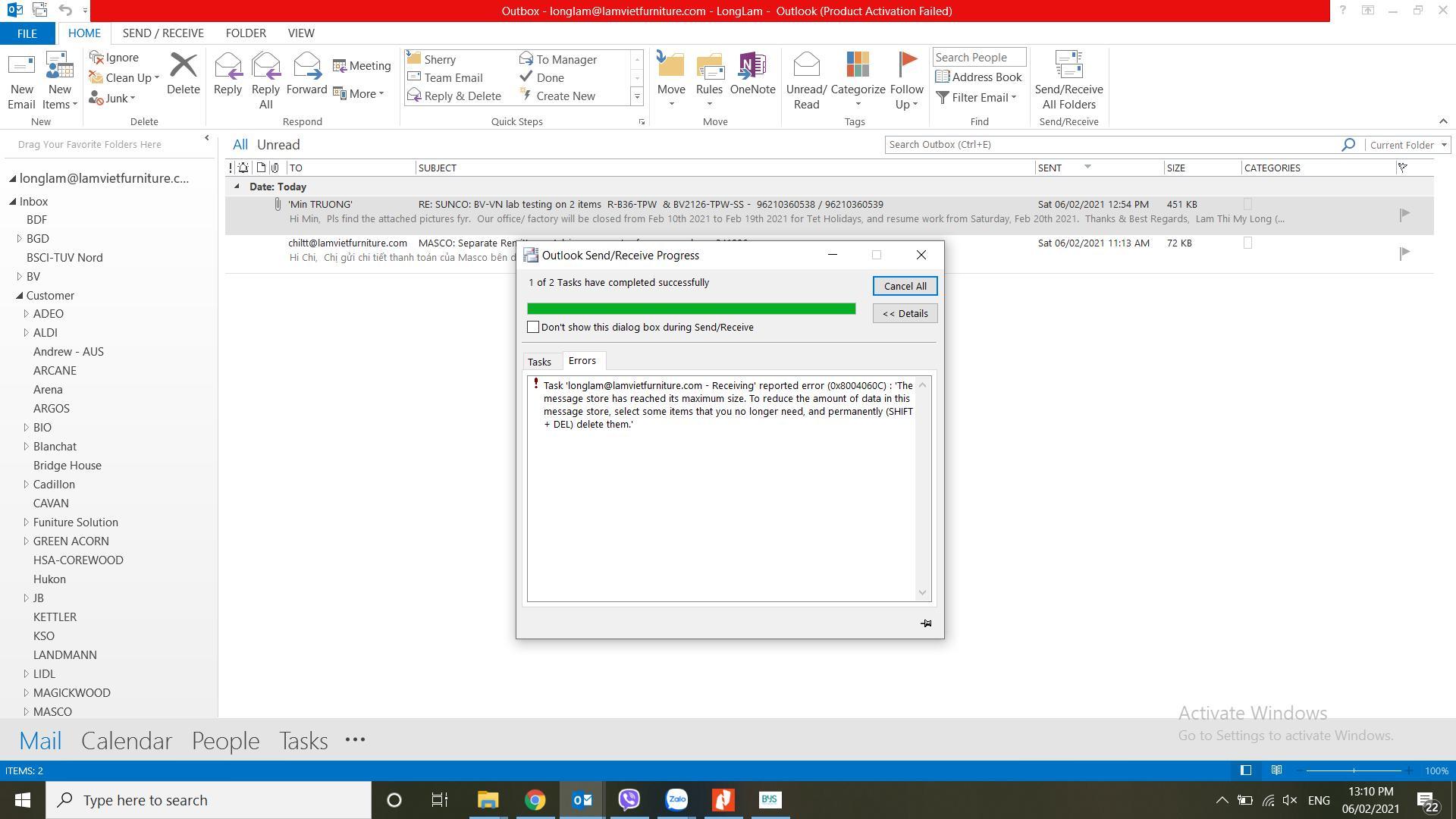Toggle category box for Min TRUONG email
1456x819 pixels.
pos(1248,205)
